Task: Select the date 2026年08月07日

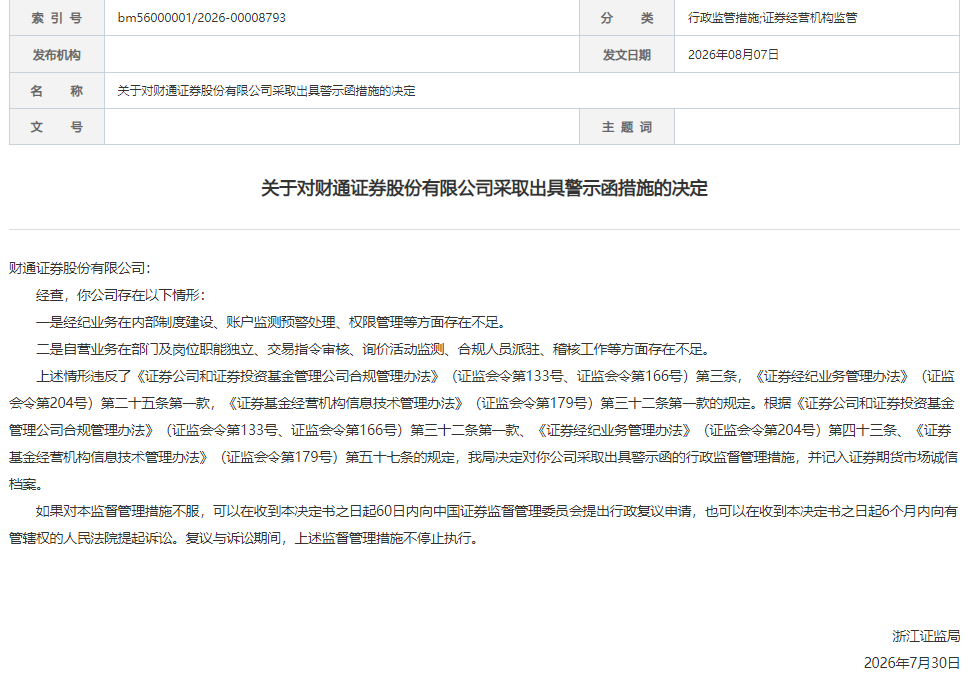Action: [x=733, y=54]
